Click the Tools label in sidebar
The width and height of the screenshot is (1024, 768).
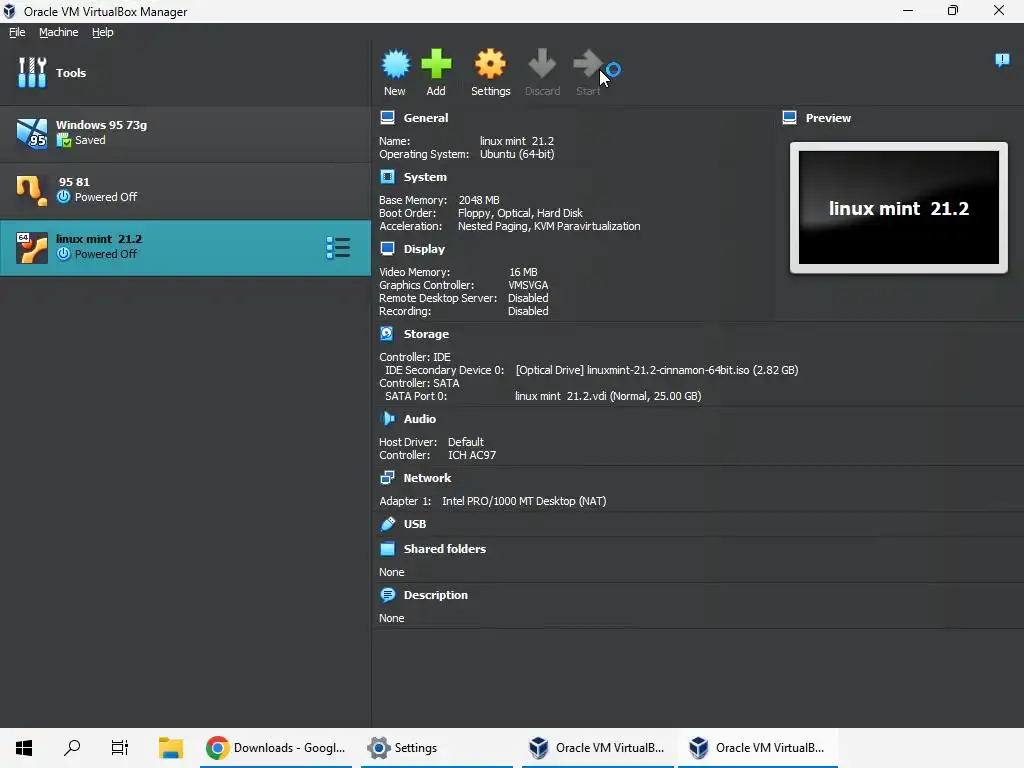[71, 73]
